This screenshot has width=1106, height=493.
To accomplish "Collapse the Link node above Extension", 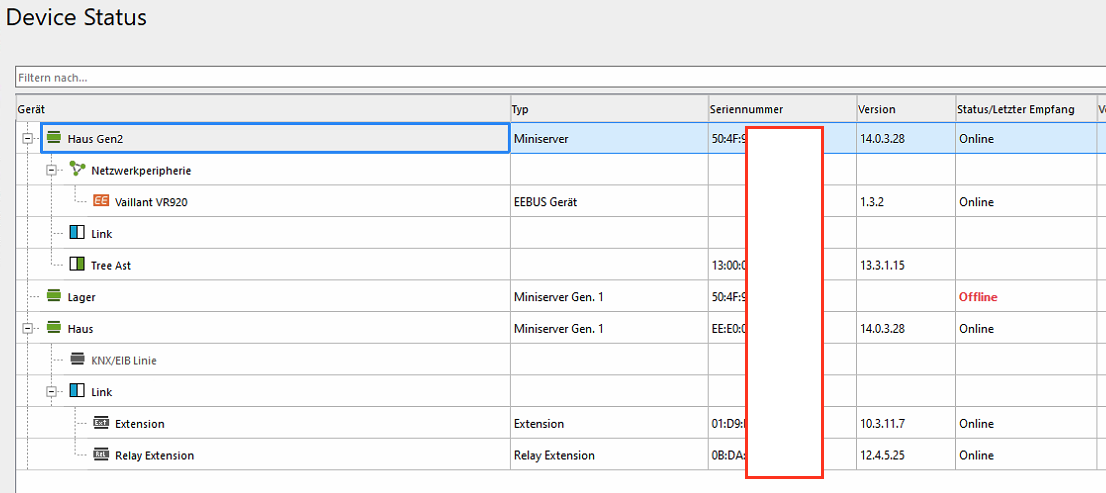I will tap(51, 391).
